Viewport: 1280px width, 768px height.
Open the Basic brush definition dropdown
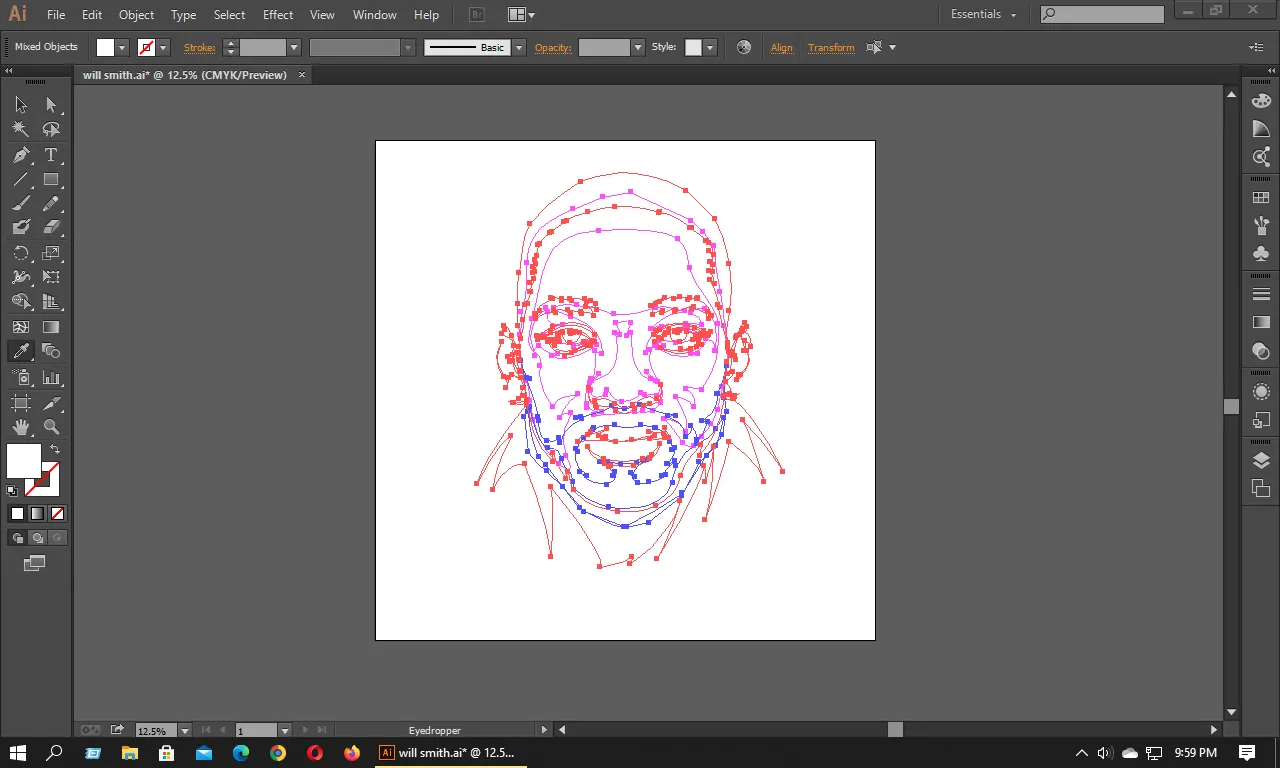(x=519, y=48)
